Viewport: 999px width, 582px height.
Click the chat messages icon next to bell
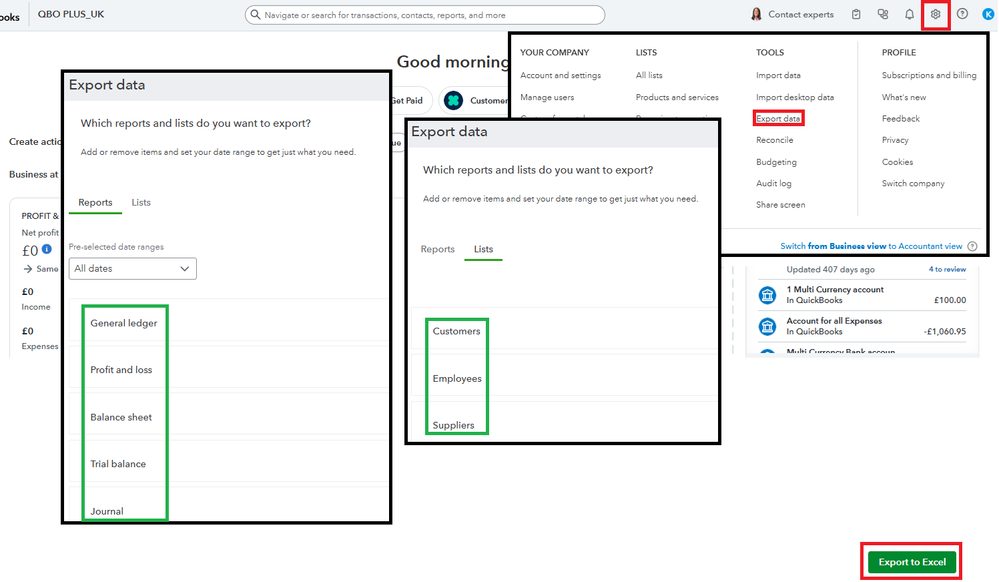coord(882,14)
